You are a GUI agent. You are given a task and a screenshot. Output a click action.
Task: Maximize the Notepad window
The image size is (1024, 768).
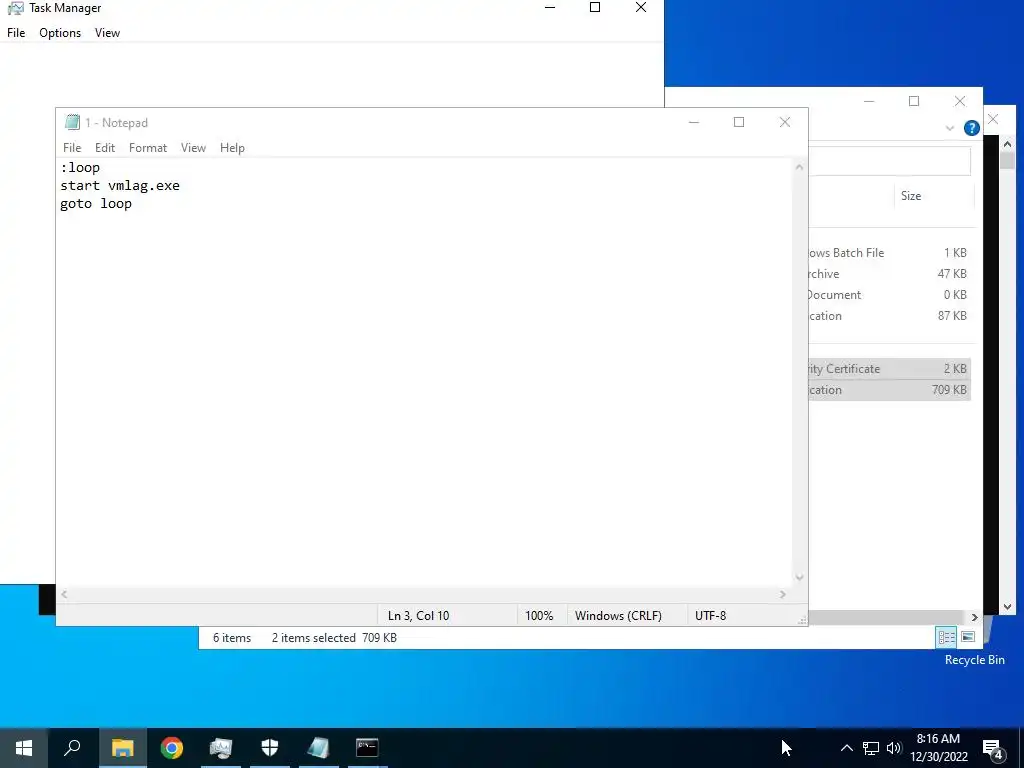tap(739, 122)
